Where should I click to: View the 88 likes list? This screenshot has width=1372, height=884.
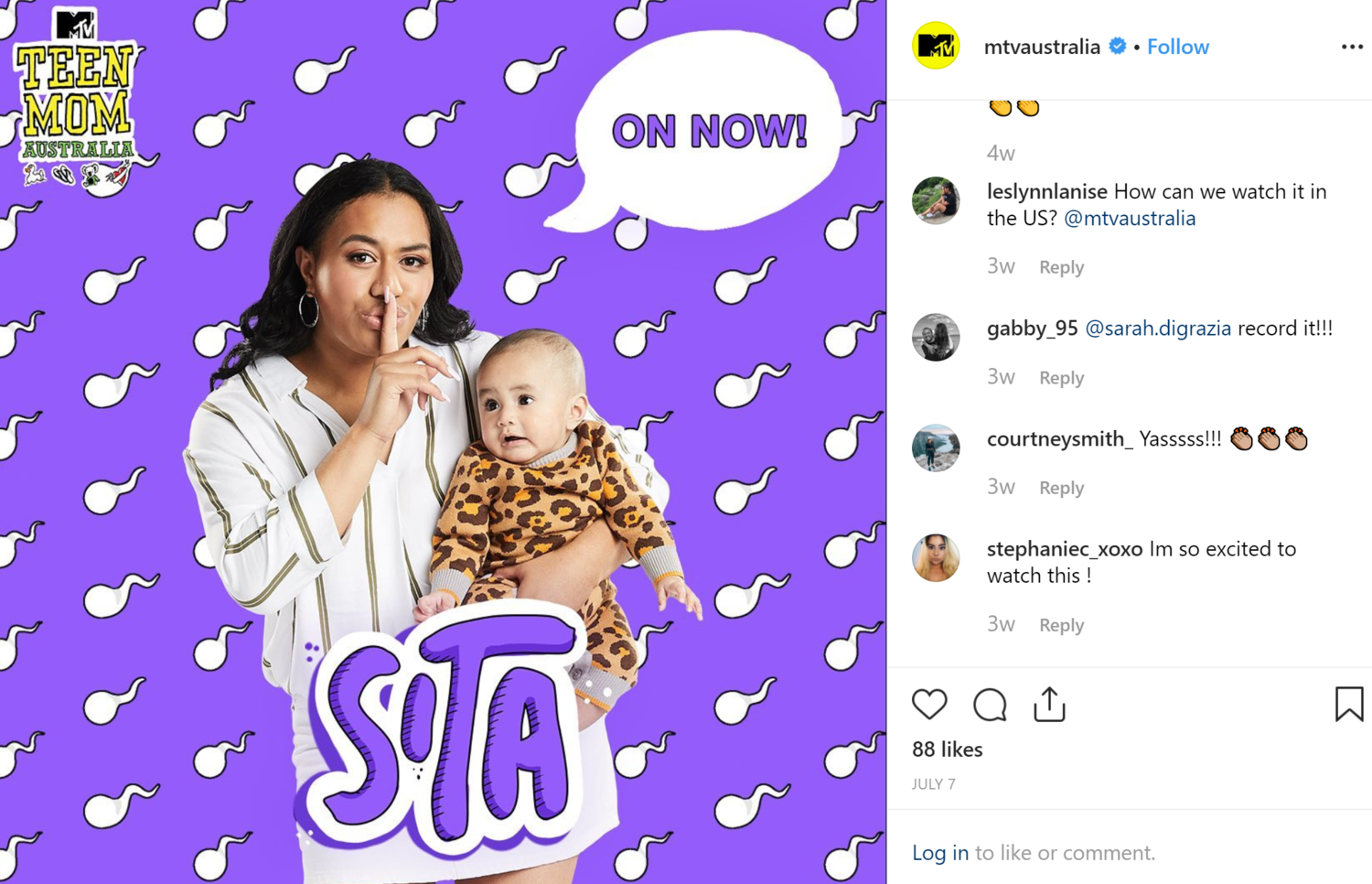tap(948, 749)
